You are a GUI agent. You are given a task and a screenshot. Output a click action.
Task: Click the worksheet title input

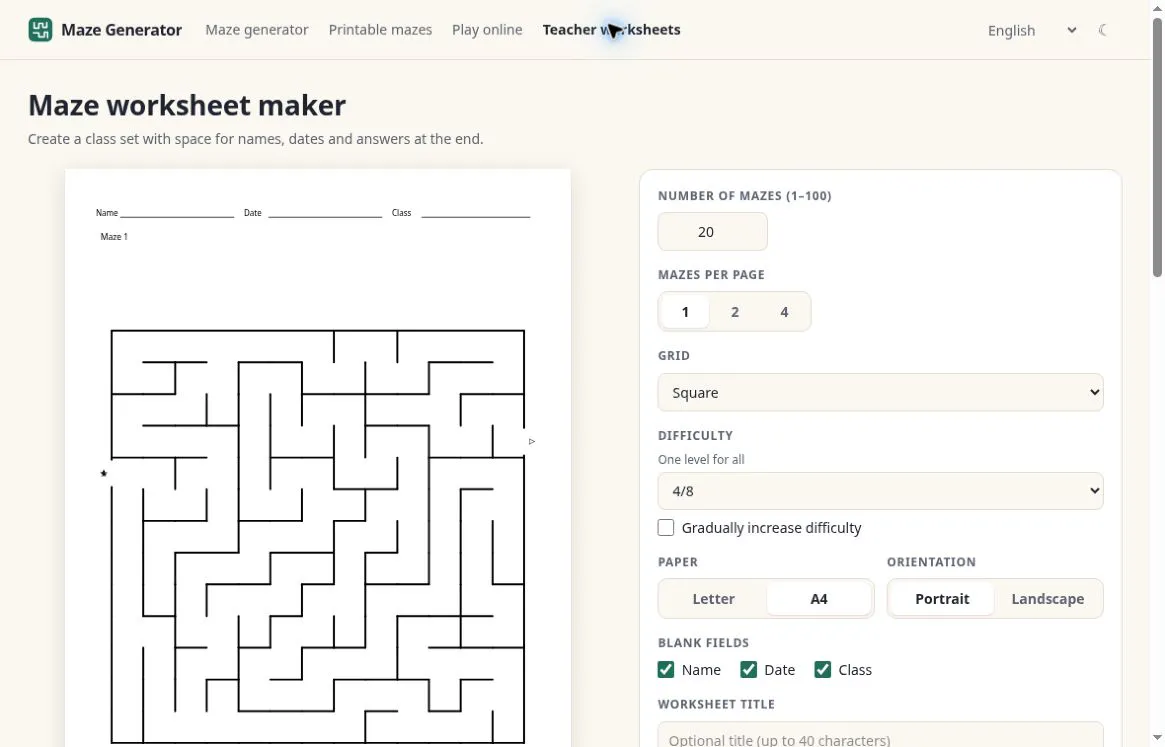pyautogui.click(x=880, y=735)
